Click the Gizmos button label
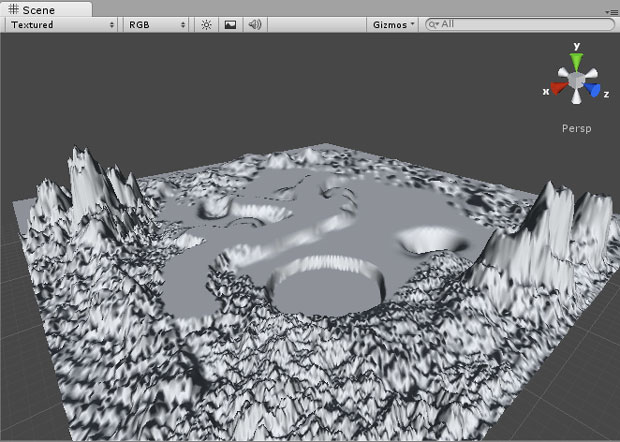This screenshot has width=620, height=442. coord(387,24)
